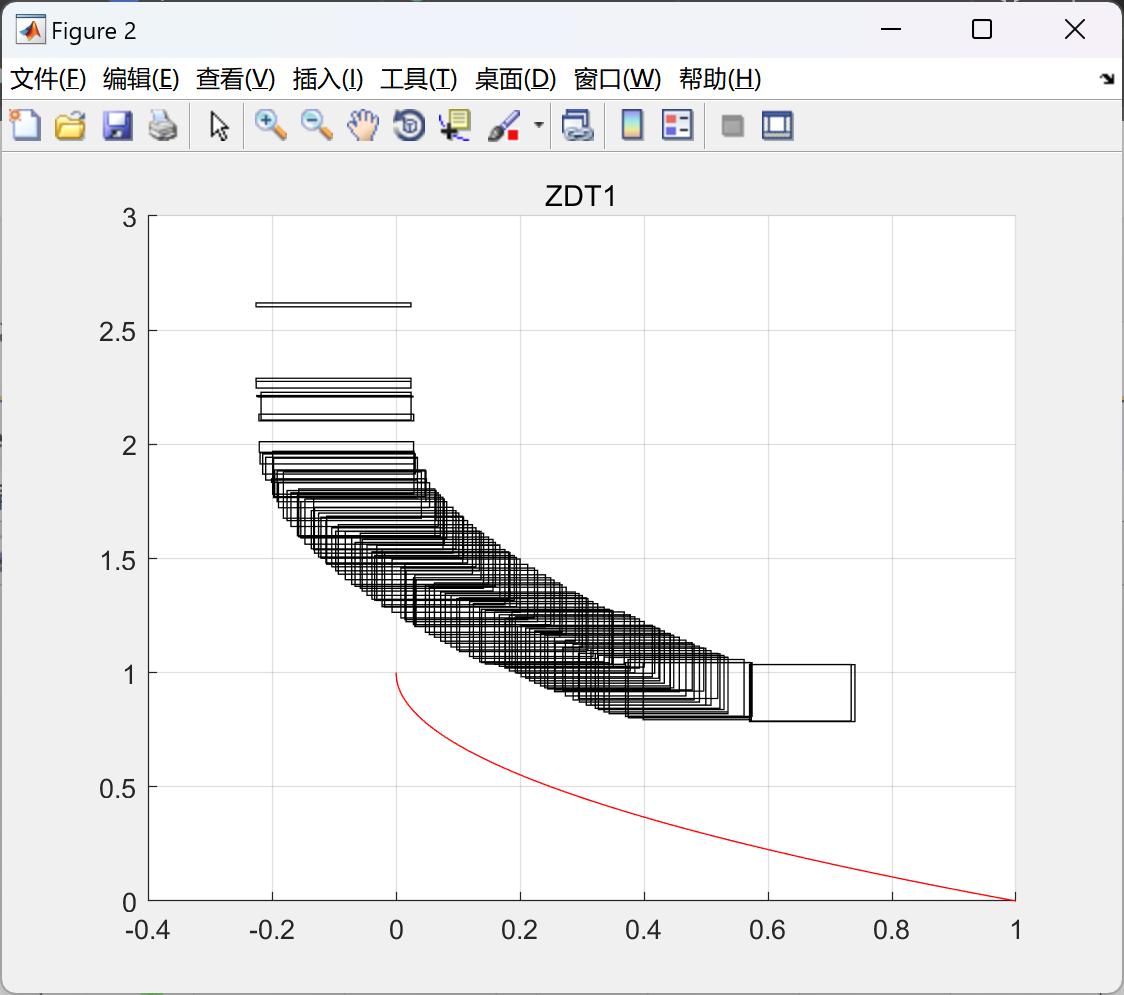Click the ZDT1 plot title
The height and width of the screenshot is (995, 1124).
pyautogui.click(x=581, y=196)
